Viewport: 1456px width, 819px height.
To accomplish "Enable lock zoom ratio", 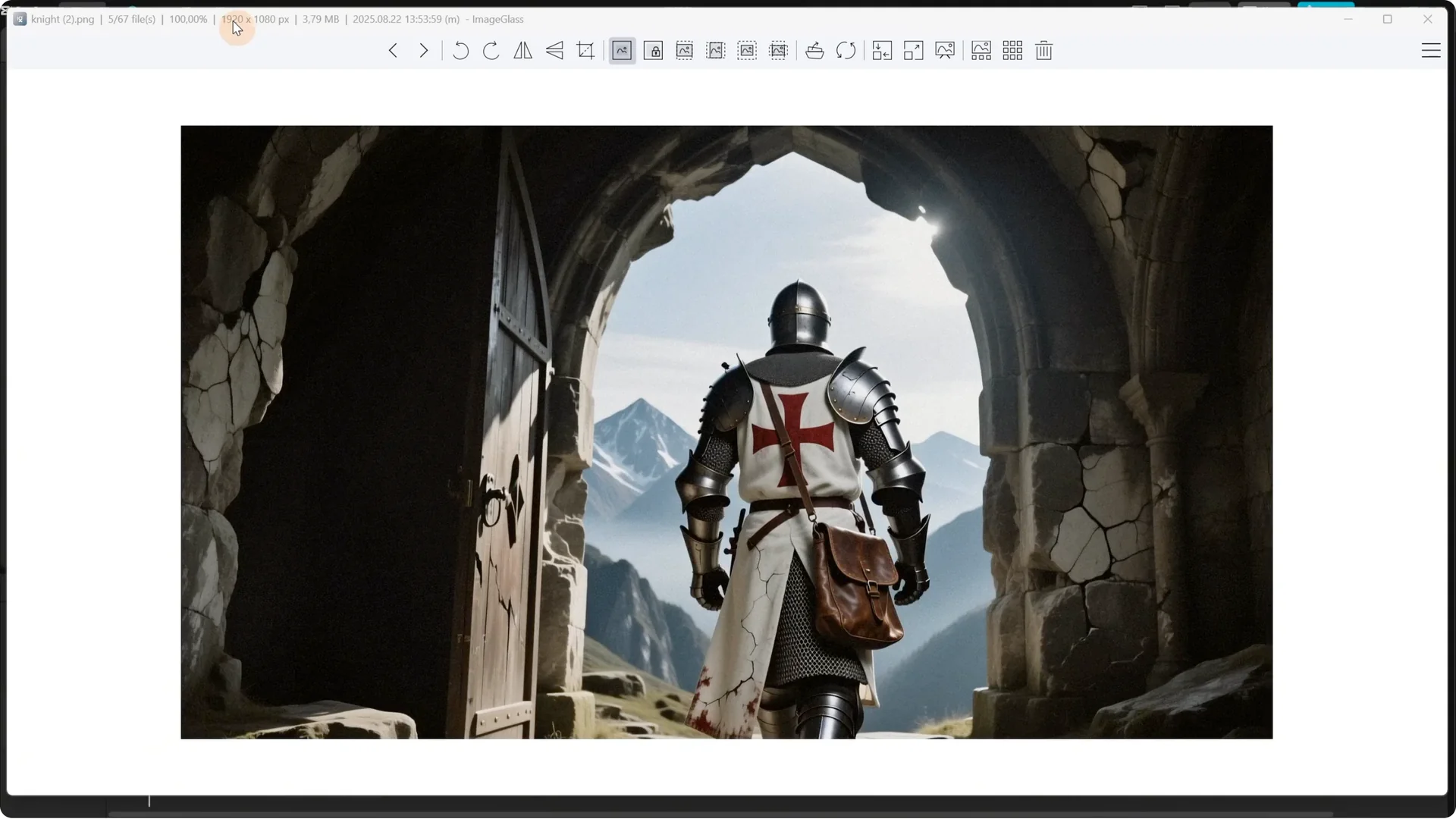I will 653,50.
